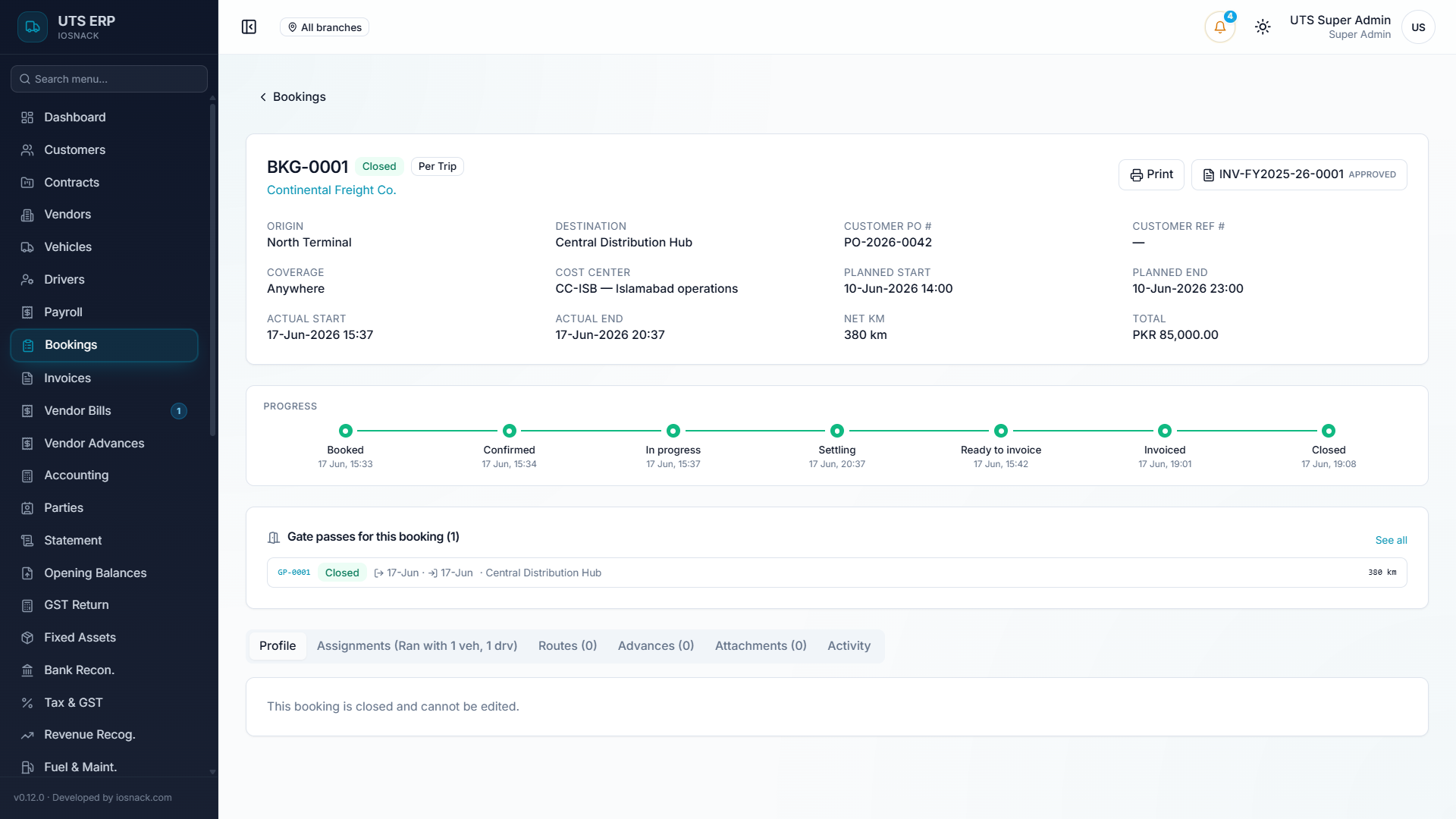Click See all gate passes link
The width and height of the screenshot is (1456, 819).
click(x=1391, y=541)
